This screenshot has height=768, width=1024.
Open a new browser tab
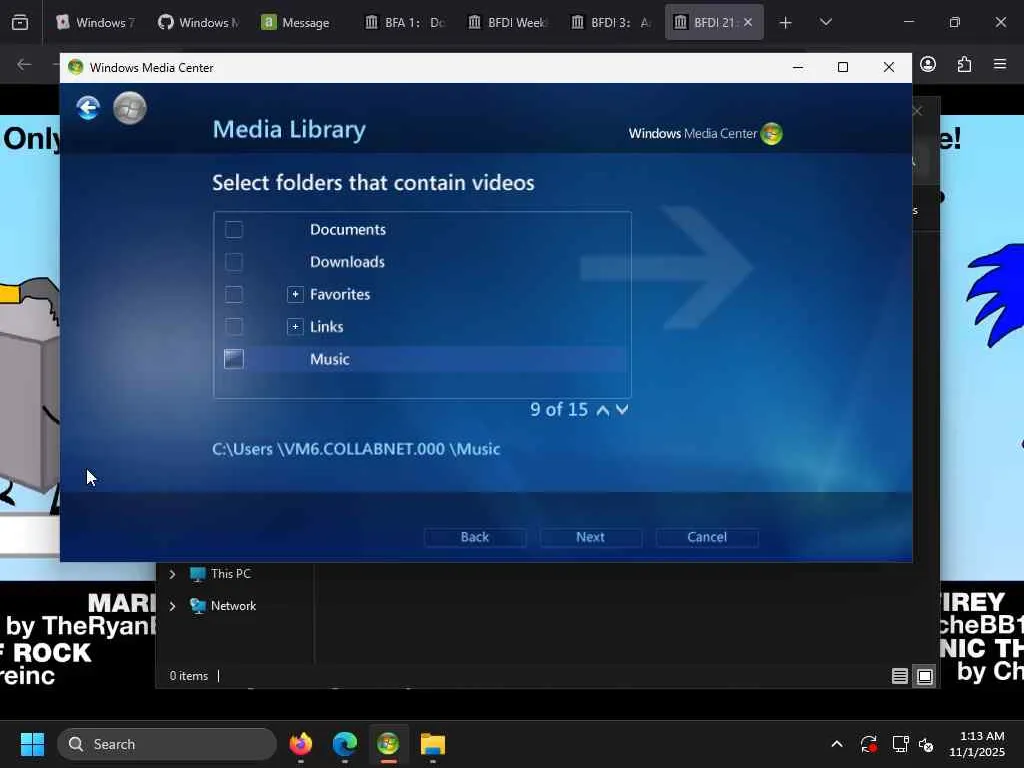786,23
